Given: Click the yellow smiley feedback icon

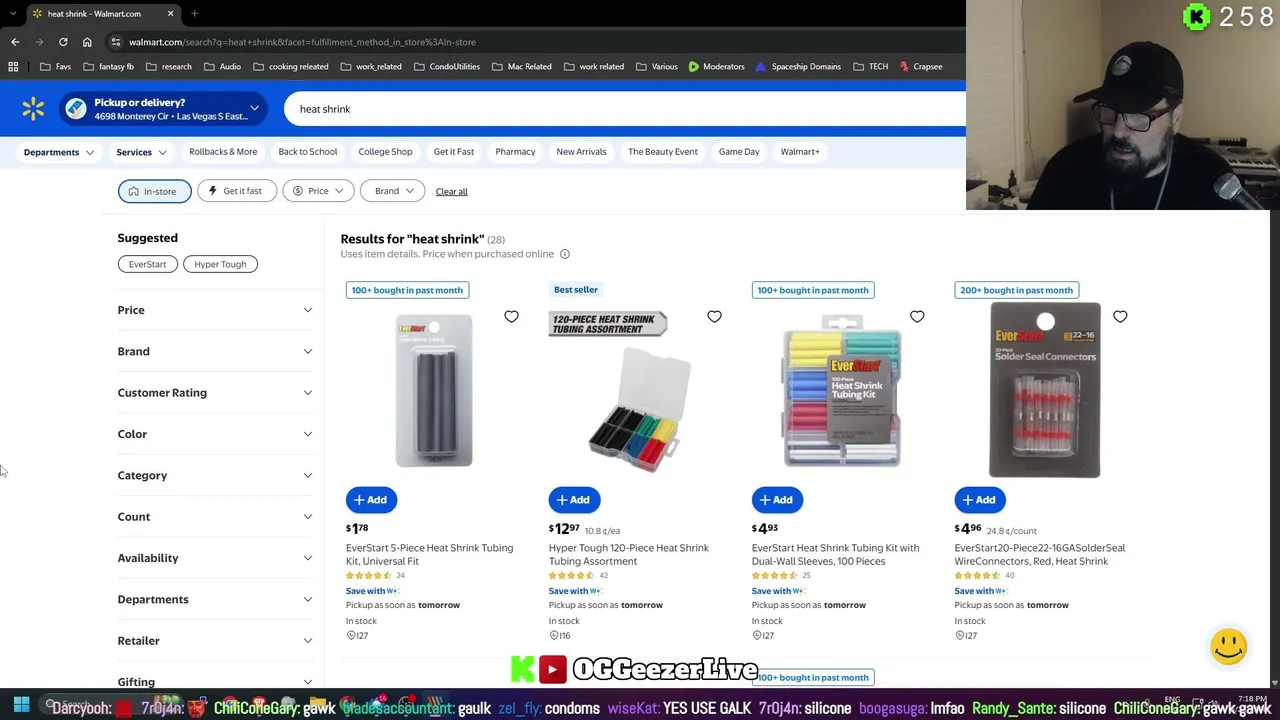Looking at the screenshot, I should [1228, 646].
